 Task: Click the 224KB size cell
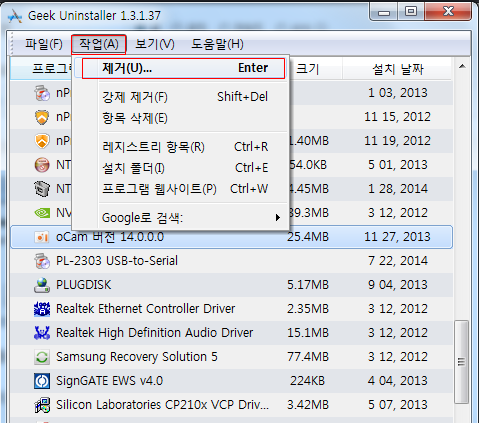307,381
